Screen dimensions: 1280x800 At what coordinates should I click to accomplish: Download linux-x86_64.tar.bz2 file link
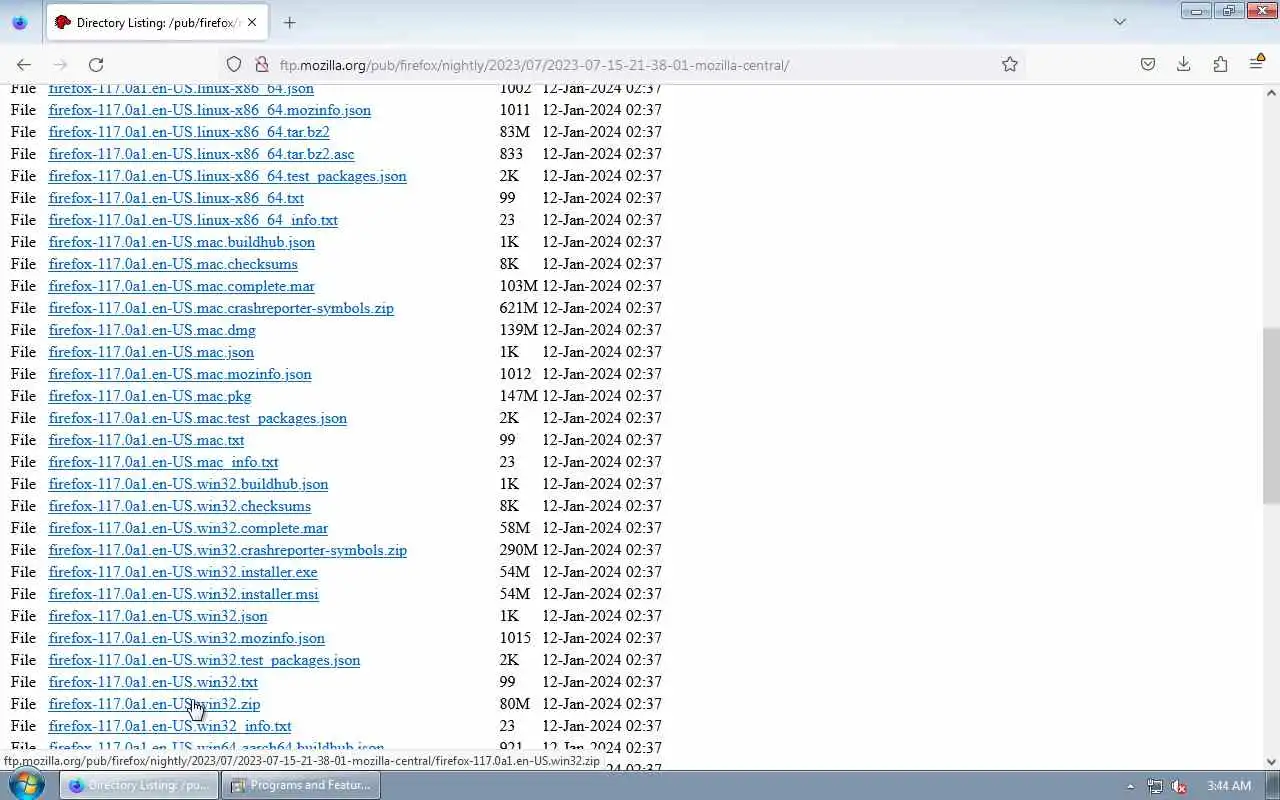[x=189, y=132]
